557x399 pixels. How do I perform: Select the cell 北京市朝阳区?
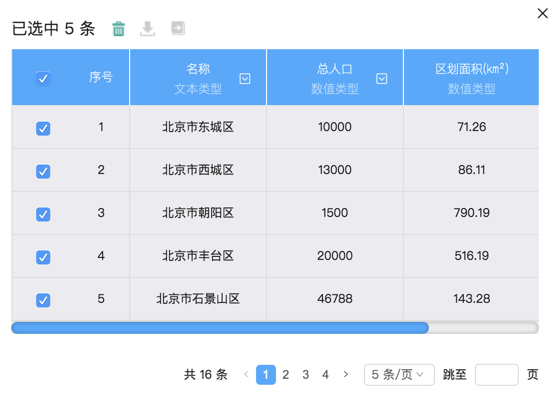click(198, 213)
